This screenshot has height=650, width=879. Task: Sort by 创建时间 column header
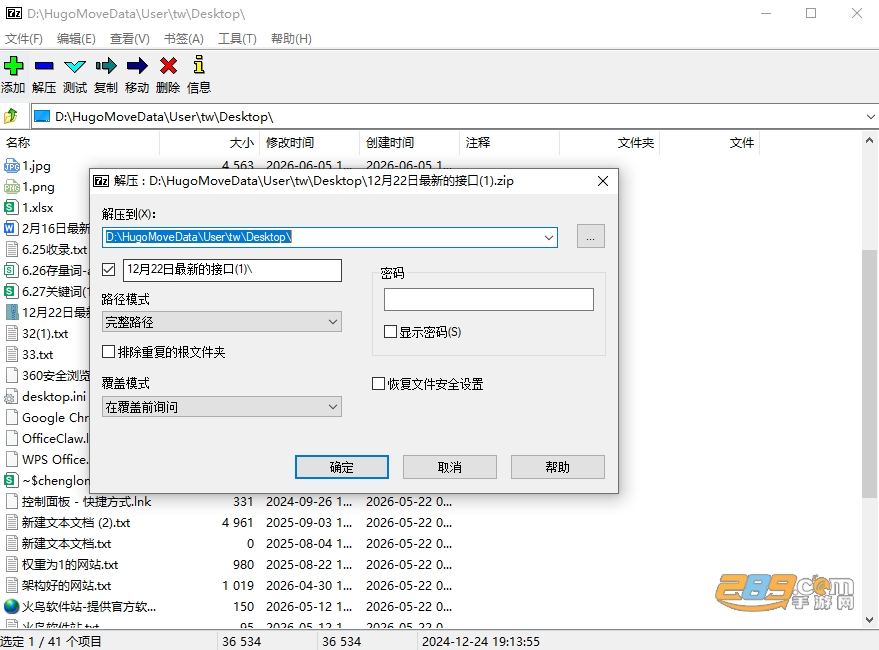[409, 142]
